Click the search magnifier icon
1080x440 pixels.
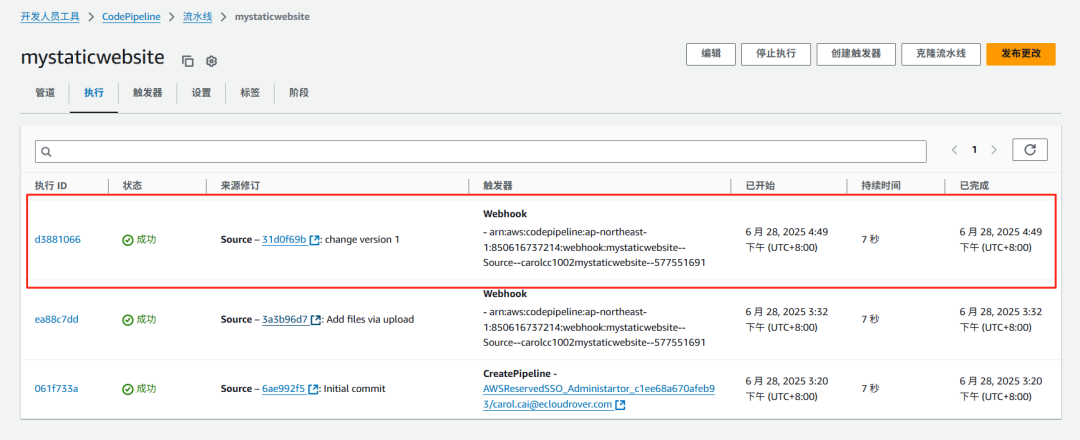[x=46, y=151]
